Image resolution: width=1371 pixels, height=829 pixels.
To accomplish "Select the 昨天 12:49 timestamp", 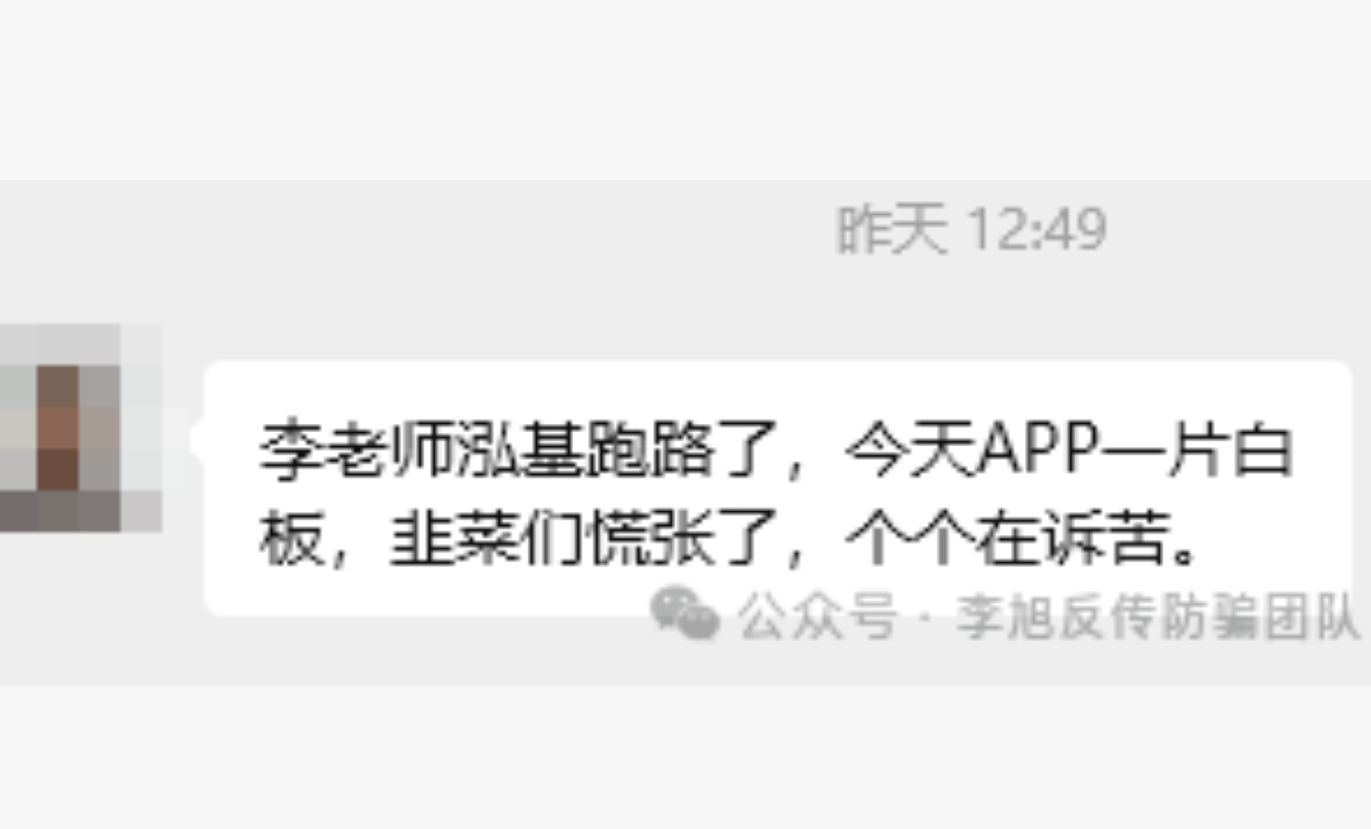I will pyautogui.click(x=971, y=231).
